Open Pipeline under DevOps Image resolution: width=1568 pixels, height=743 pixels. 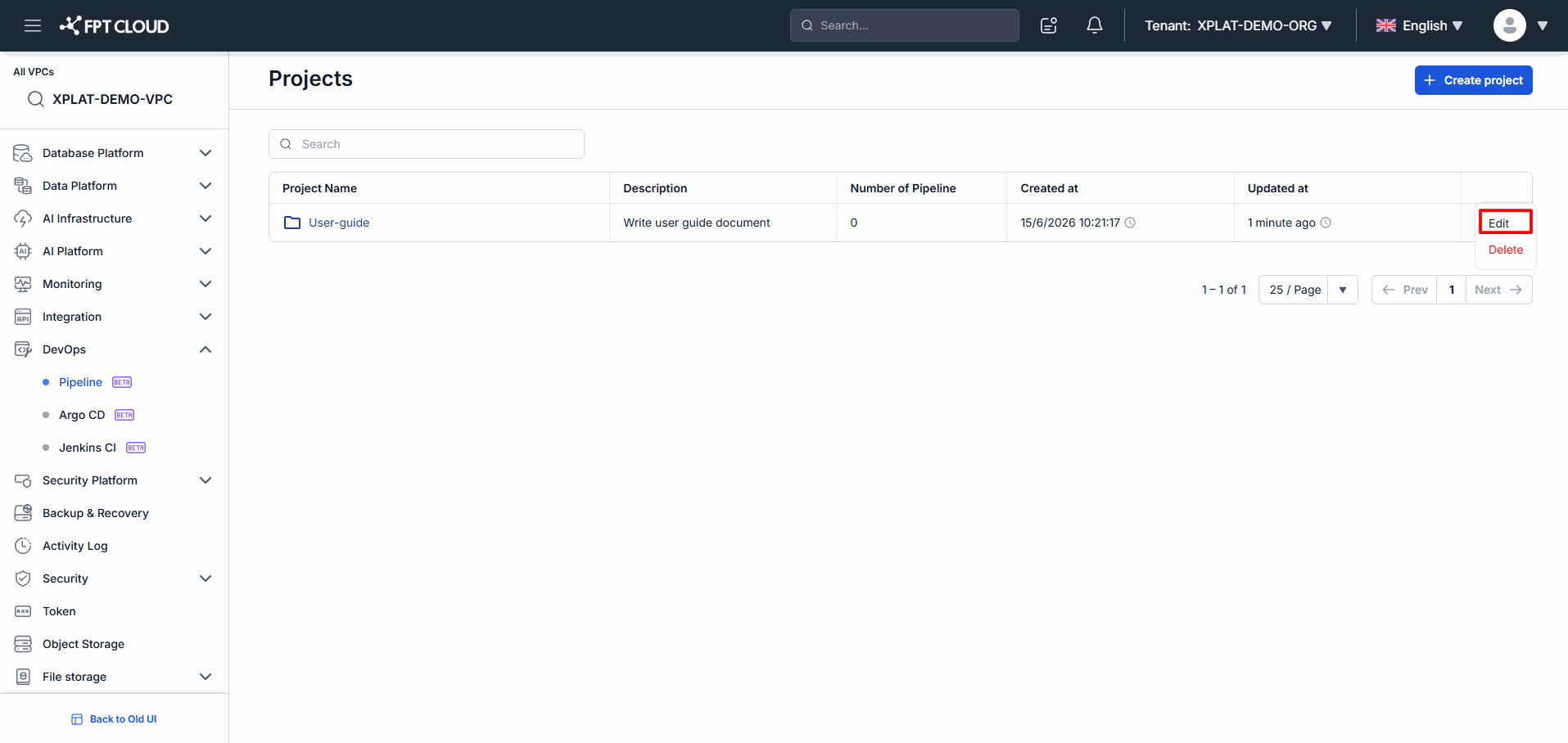(80, 382)
